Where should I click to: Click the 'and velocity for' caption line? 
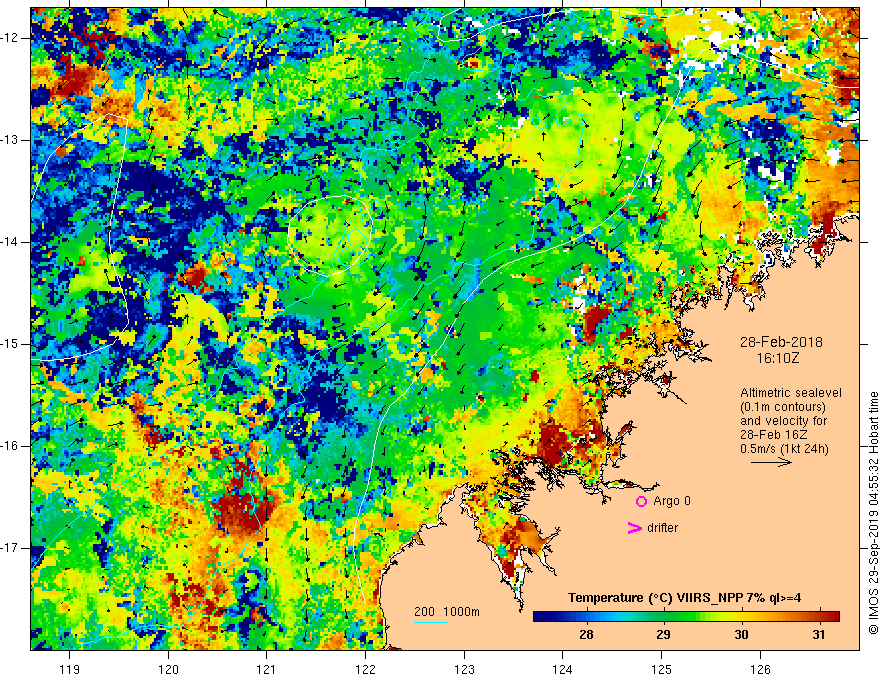(783, 421)
